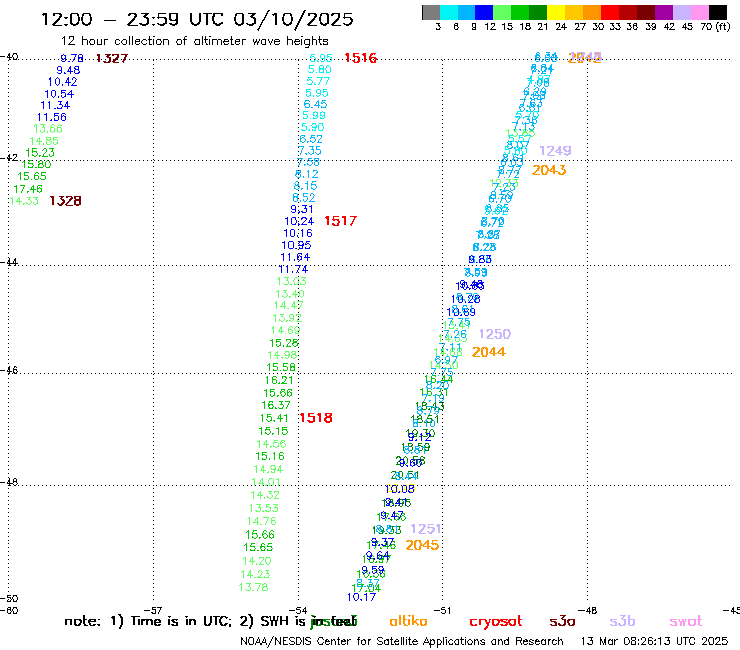The width and height of the screenshot is (740, 650).
Task: Click the gray swatch in the color legend
Action: 431,12
